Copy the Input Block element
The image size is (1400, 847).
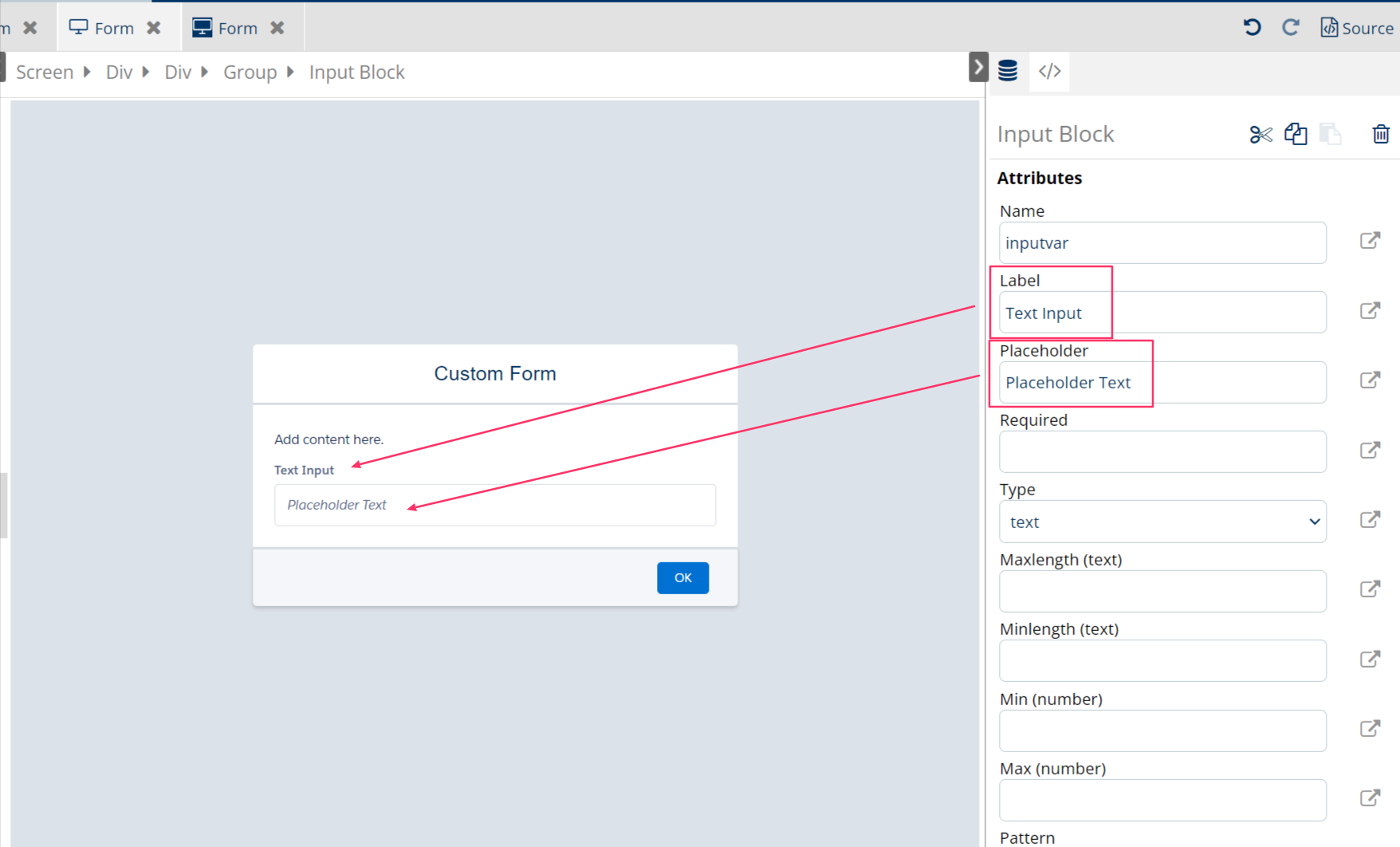click(1296, 135)
